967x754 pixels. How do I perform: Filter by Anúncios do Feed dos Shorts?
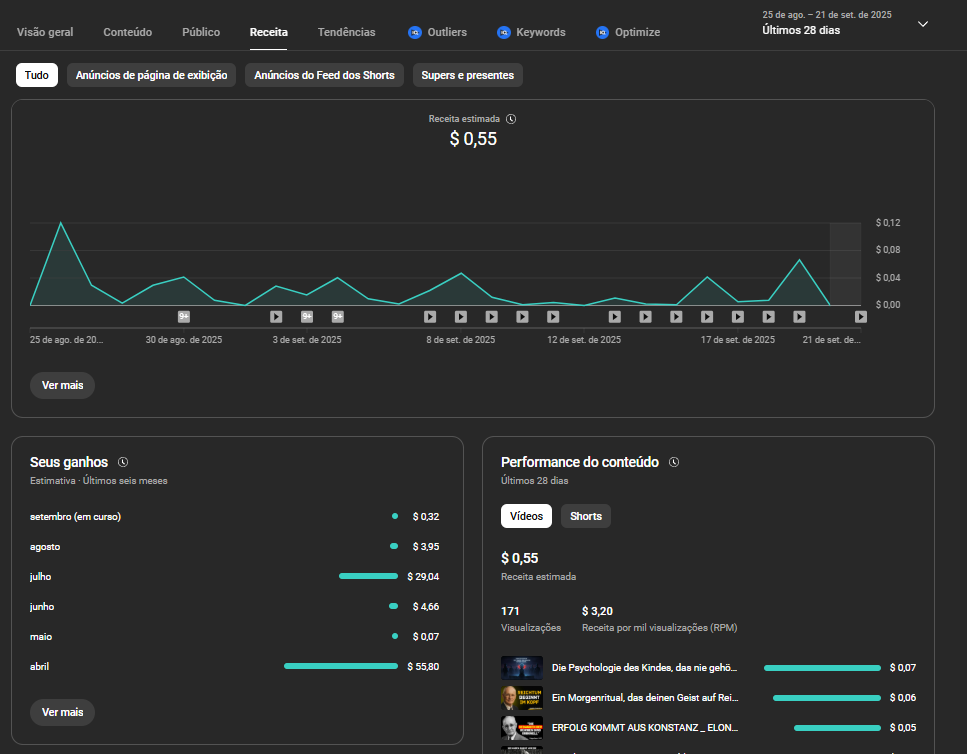(x=324, y=75)
